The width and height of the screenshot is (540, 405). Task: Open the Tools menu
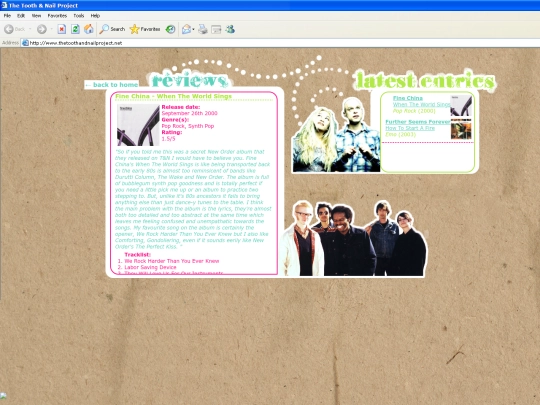pyautogui.click(x=79, y=15)
